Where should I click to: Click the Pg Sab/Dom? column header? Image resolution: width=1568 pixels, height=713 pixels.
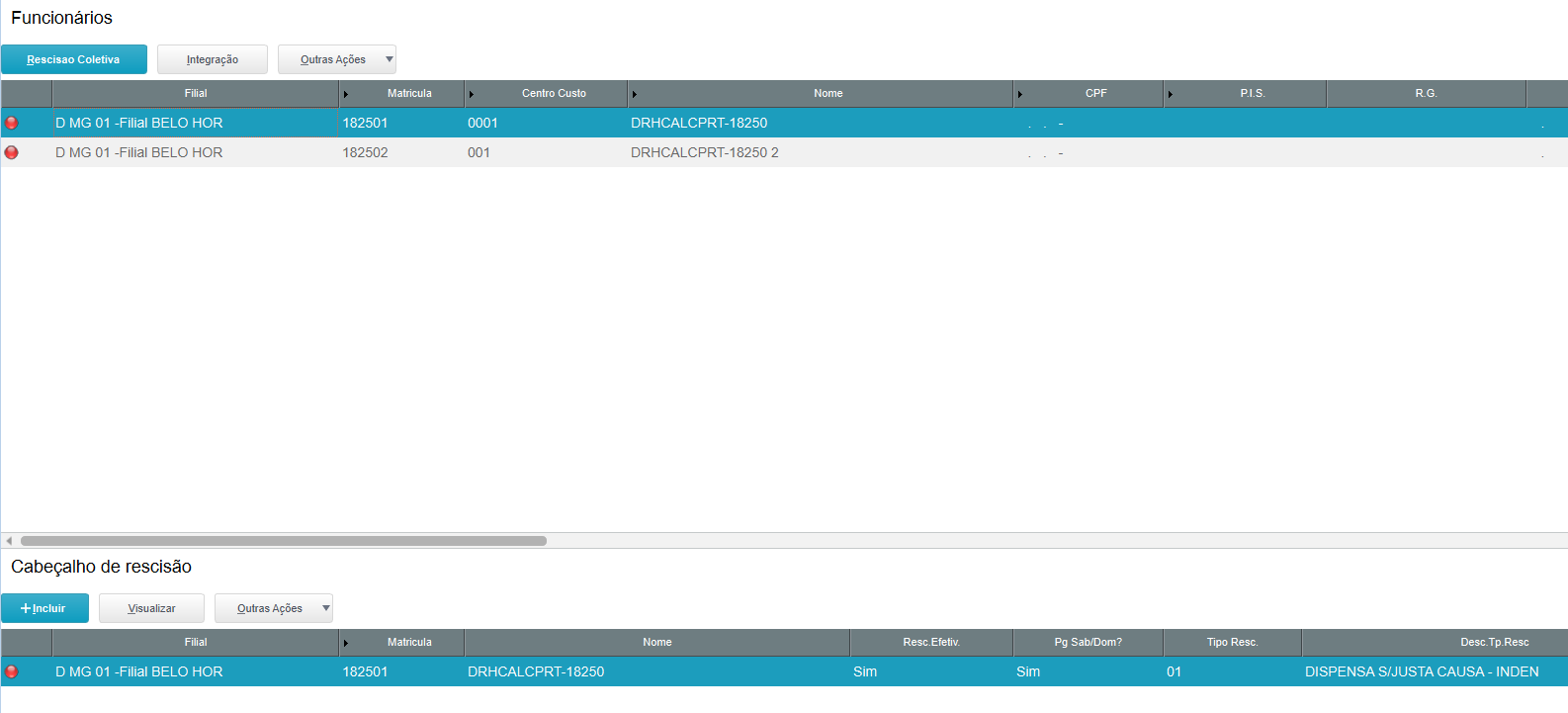pos(1089,642)
